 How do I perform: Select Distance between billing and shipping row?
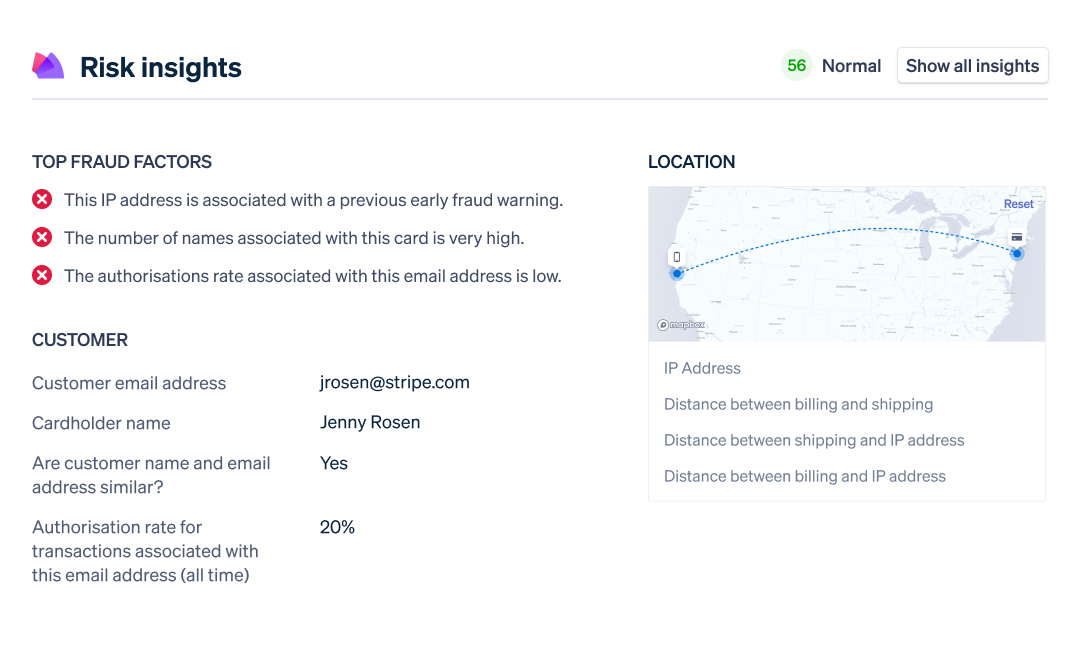tap(798, 404)
